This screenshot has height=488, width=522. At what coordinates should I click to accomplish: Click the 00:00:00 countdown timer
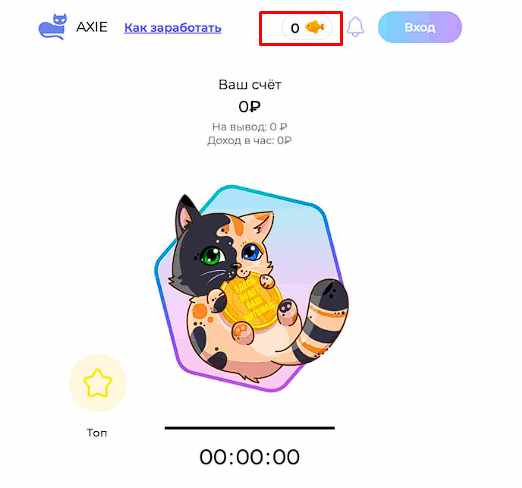[x=250, y=457]
